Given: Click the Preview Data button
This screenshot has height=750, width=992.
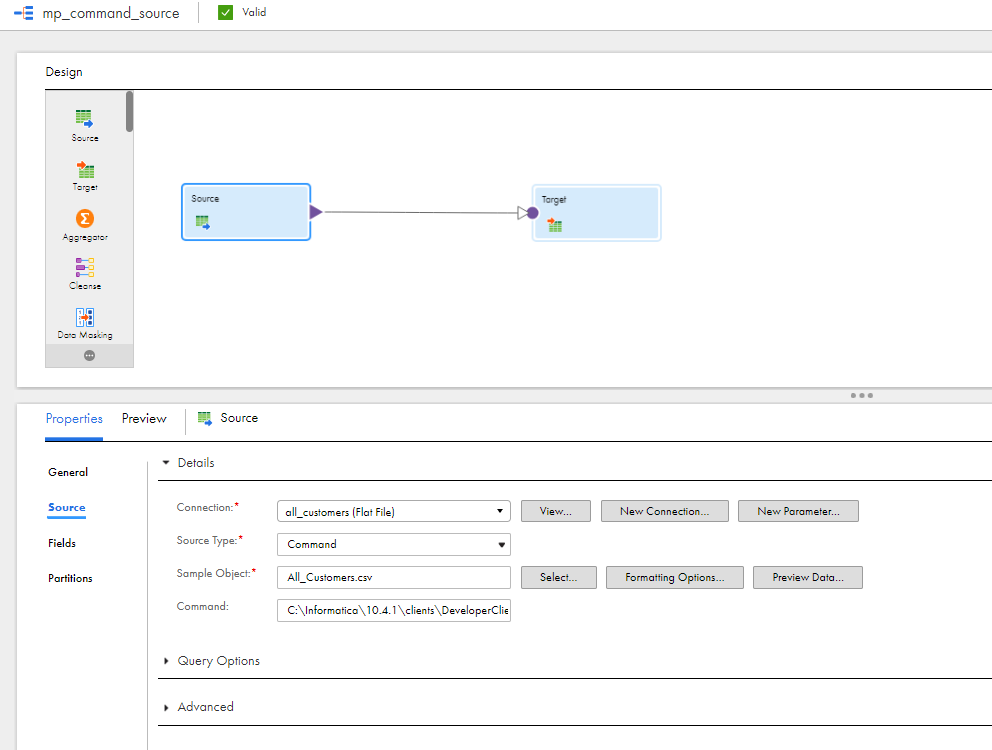Looking at the screenshot, I should click(x=807, y=577).
